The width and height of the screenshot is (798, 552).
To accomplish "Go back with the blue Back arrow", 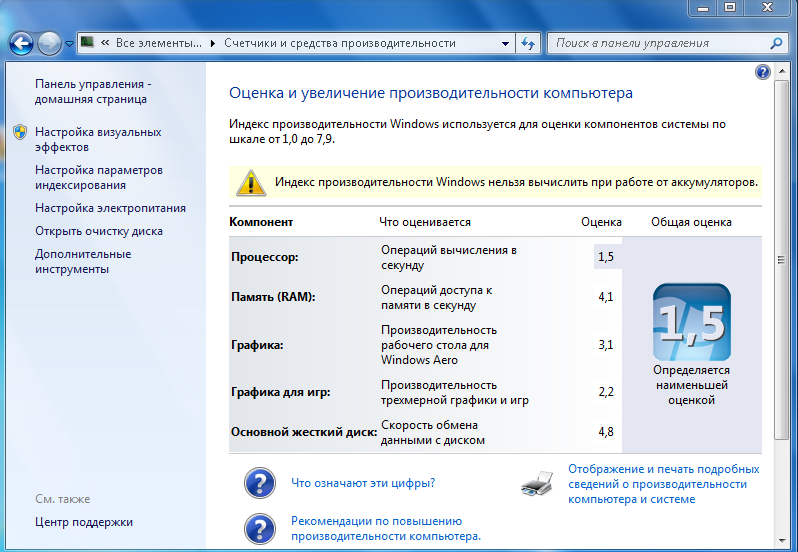I will 21,44.
